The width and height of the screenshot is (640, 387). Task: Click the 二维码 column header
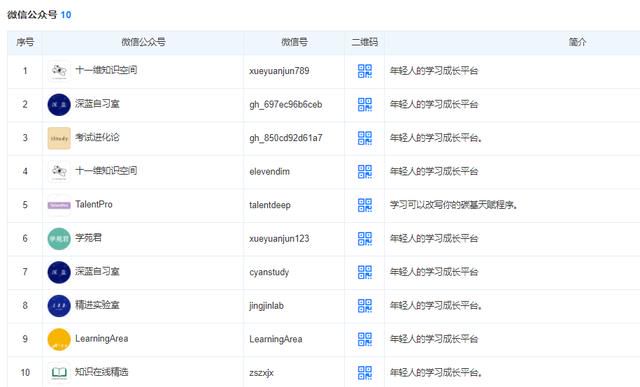pyautogui.click(x=364, y=42)
